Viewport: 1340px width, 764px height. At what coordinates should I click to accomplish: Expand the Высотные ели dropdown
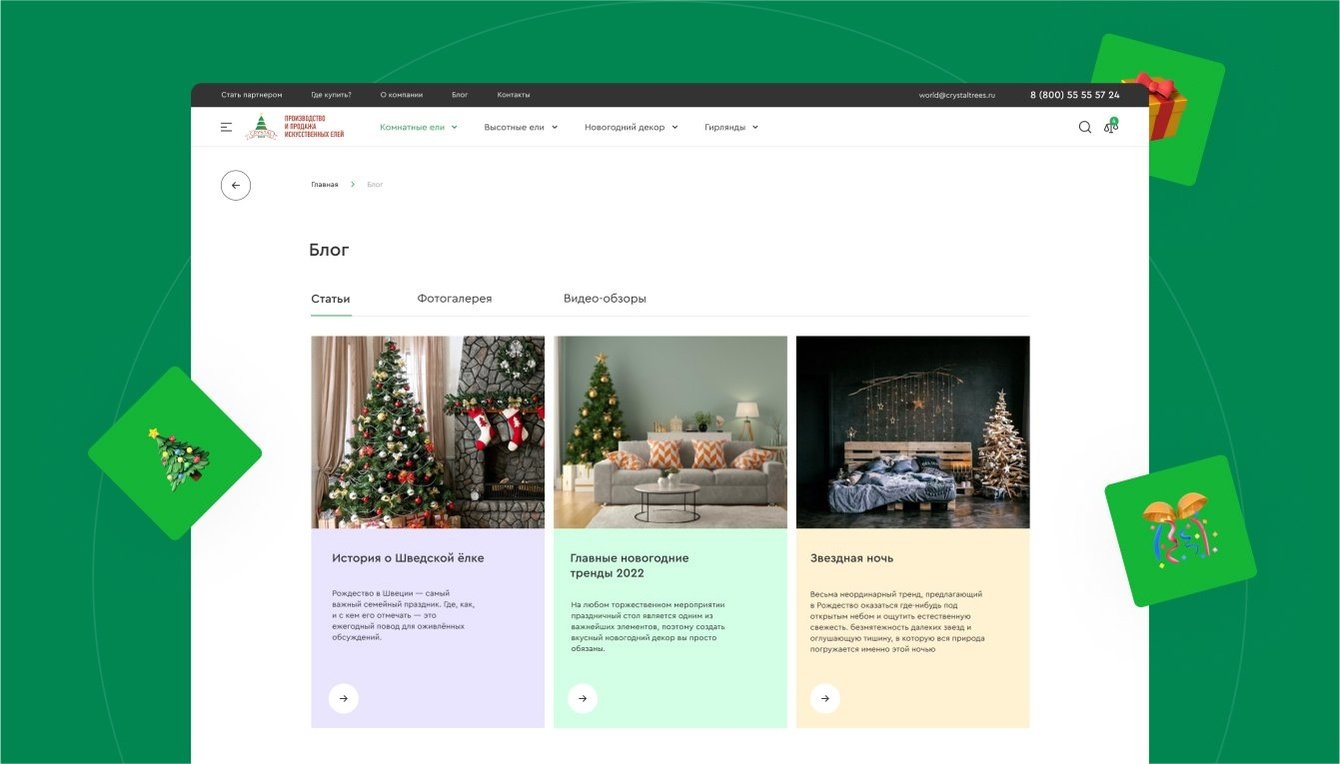coord(521,127)
